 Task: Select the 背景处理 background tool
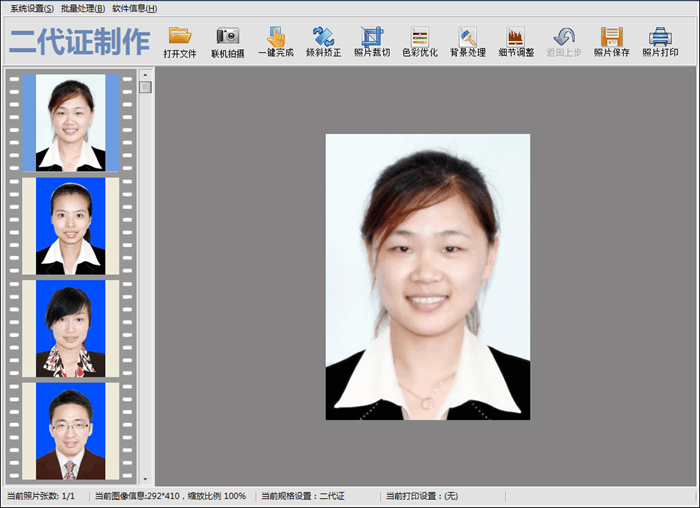click(467, 38)
